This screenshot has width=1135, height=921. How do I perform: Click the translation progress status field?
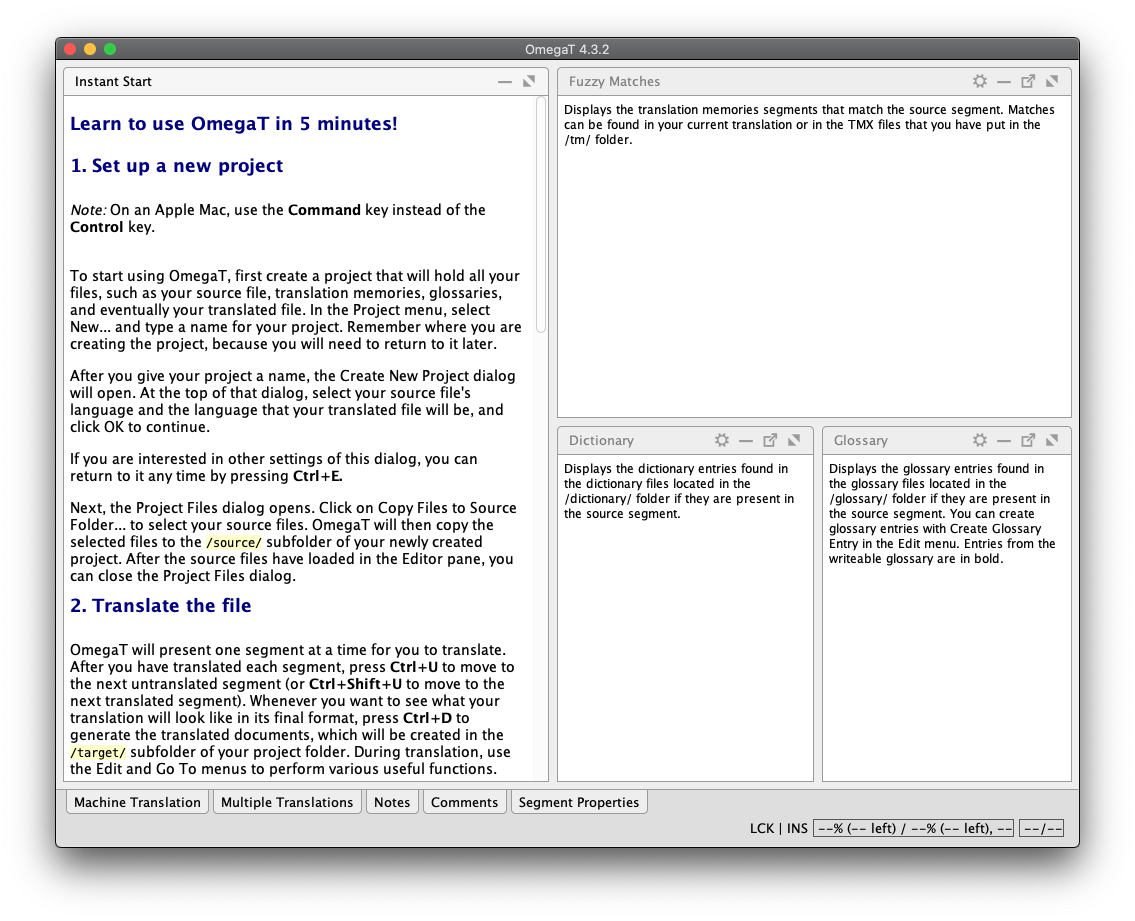[x=914, y=828]
